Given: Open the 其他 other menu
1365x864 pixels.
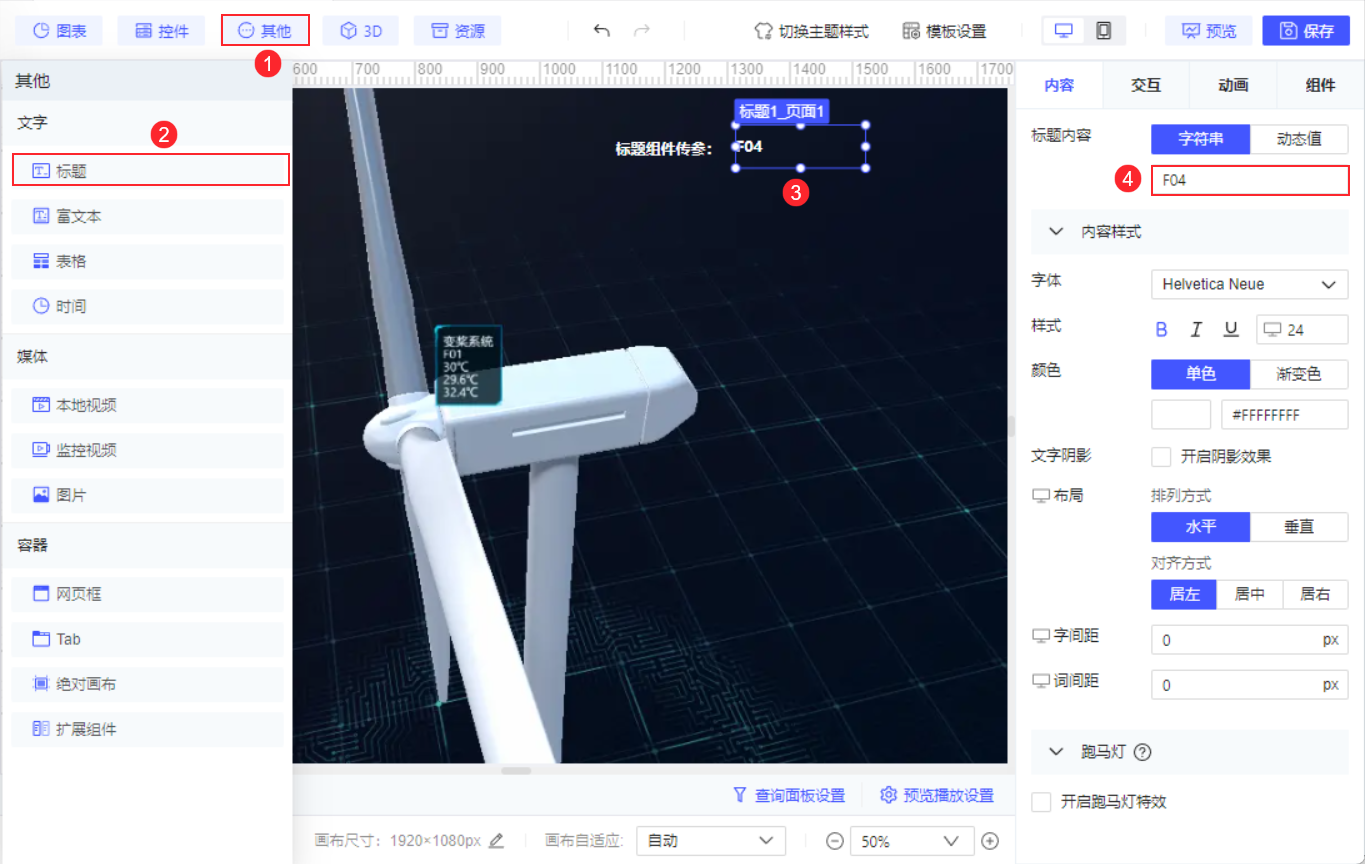Looking at the screenshot, I should click(x=265, y=31).
